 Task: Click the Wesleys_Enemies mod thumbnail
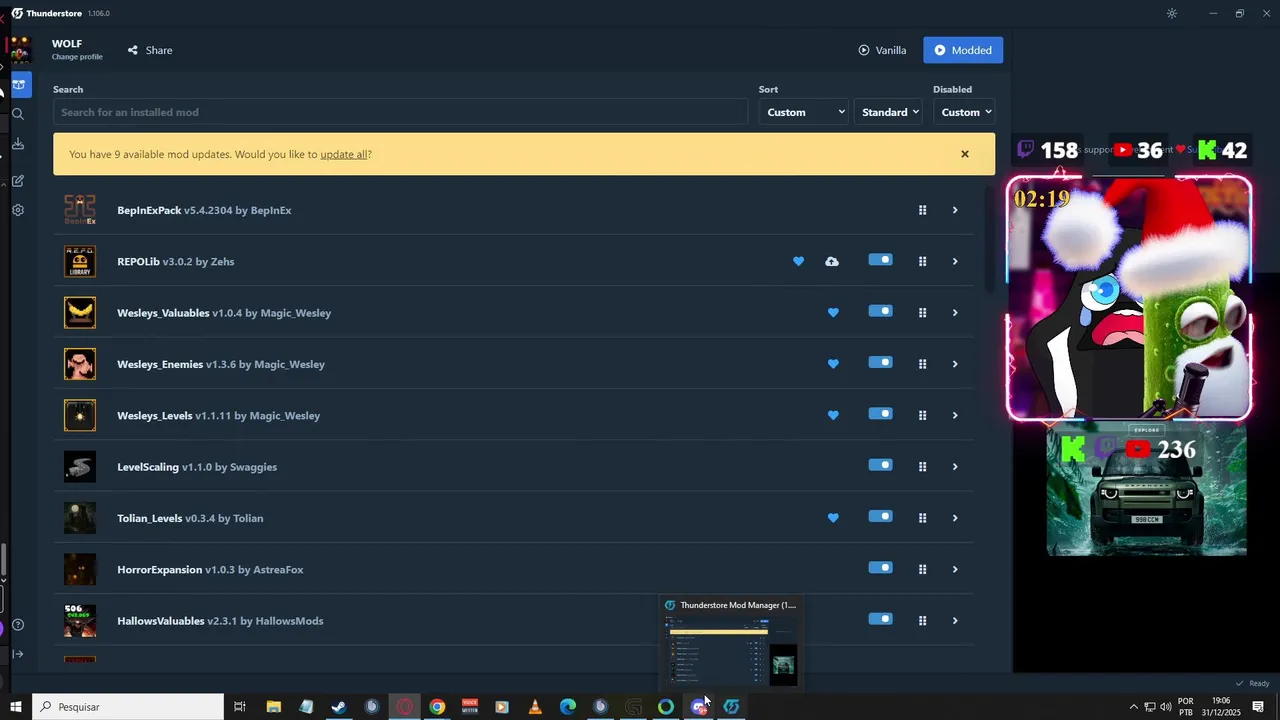coord(80,364)
